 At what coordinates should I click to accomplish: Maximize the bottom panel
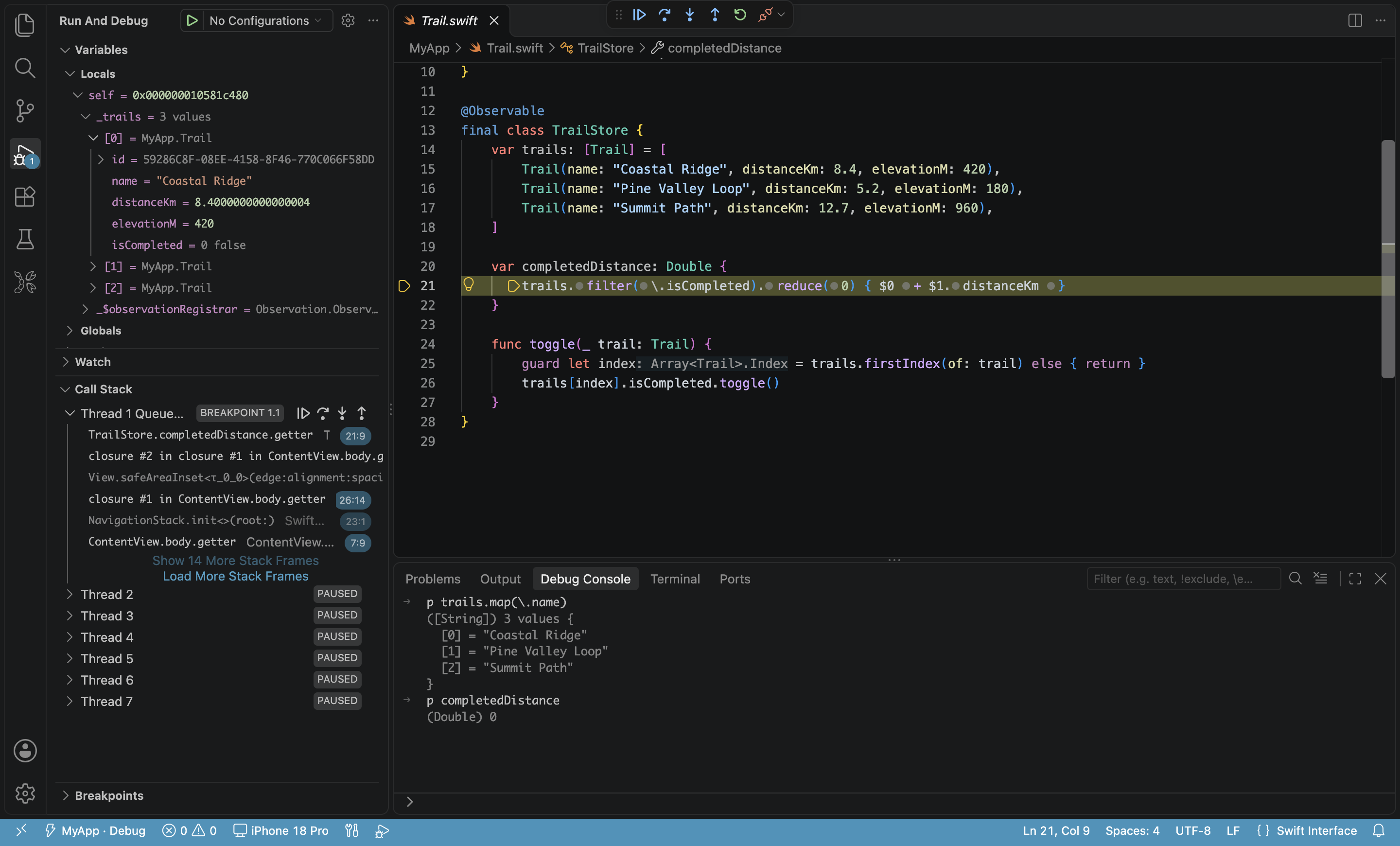coord(1355,579)
